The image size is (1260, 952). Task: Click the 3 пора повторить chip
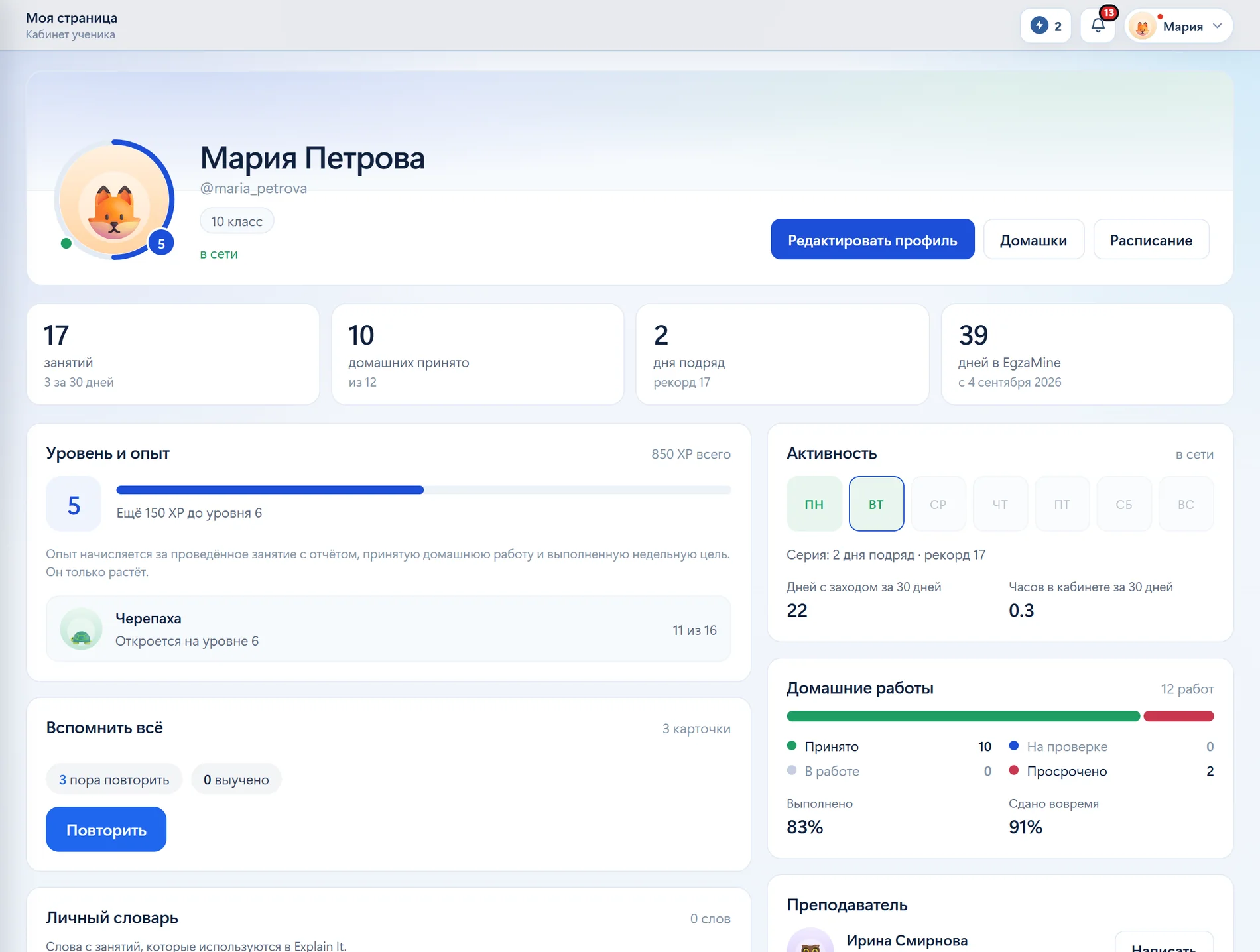click(114, 780)
